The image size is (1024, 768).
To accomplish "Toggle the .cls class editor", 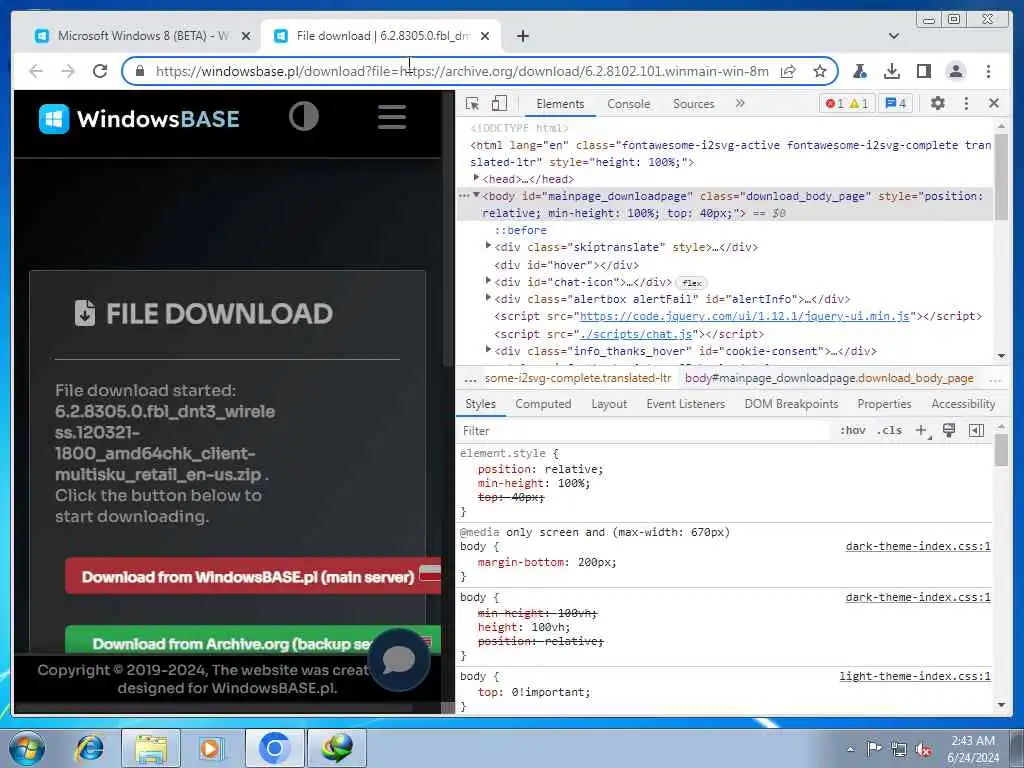I will (x=889, y=430).
